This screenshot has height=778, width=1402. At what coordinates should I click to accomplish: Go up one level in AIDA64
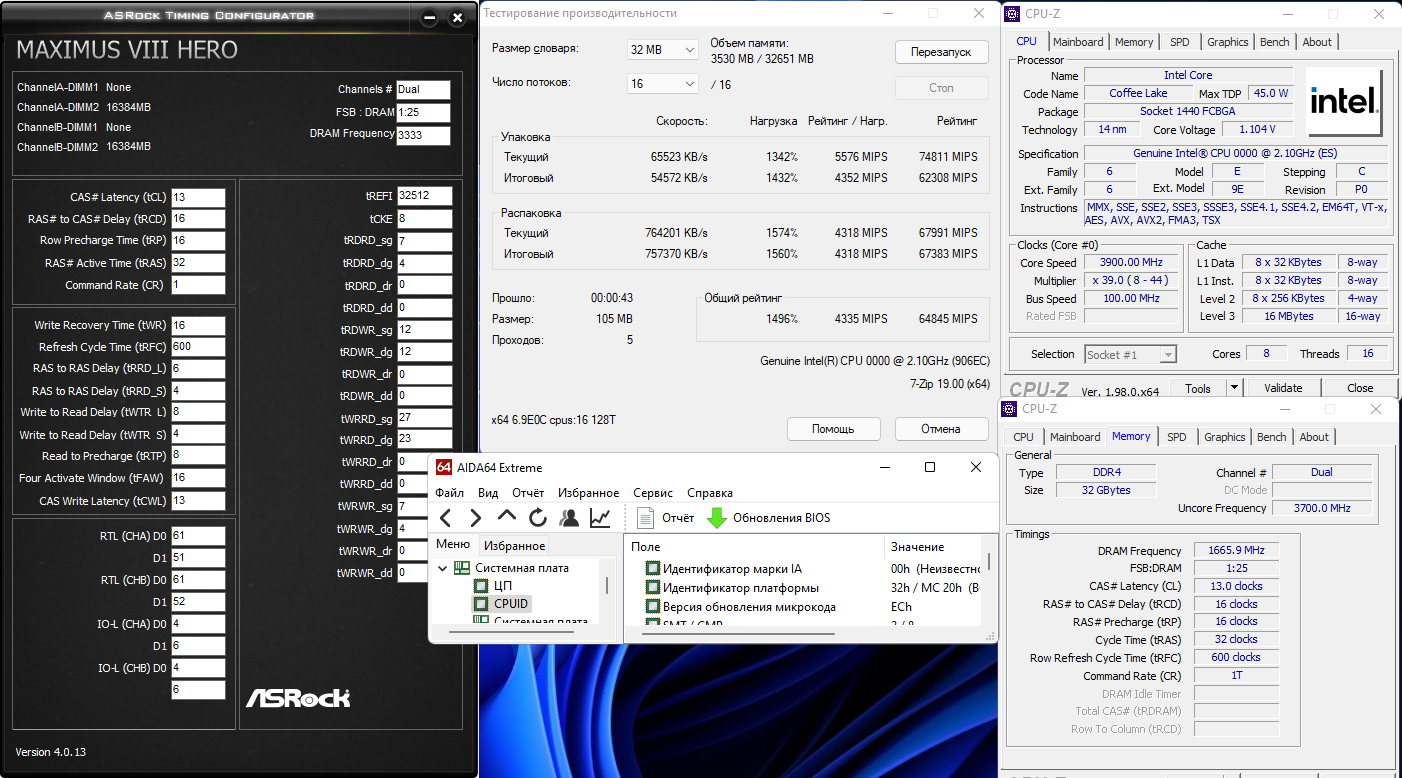(507, 517)
